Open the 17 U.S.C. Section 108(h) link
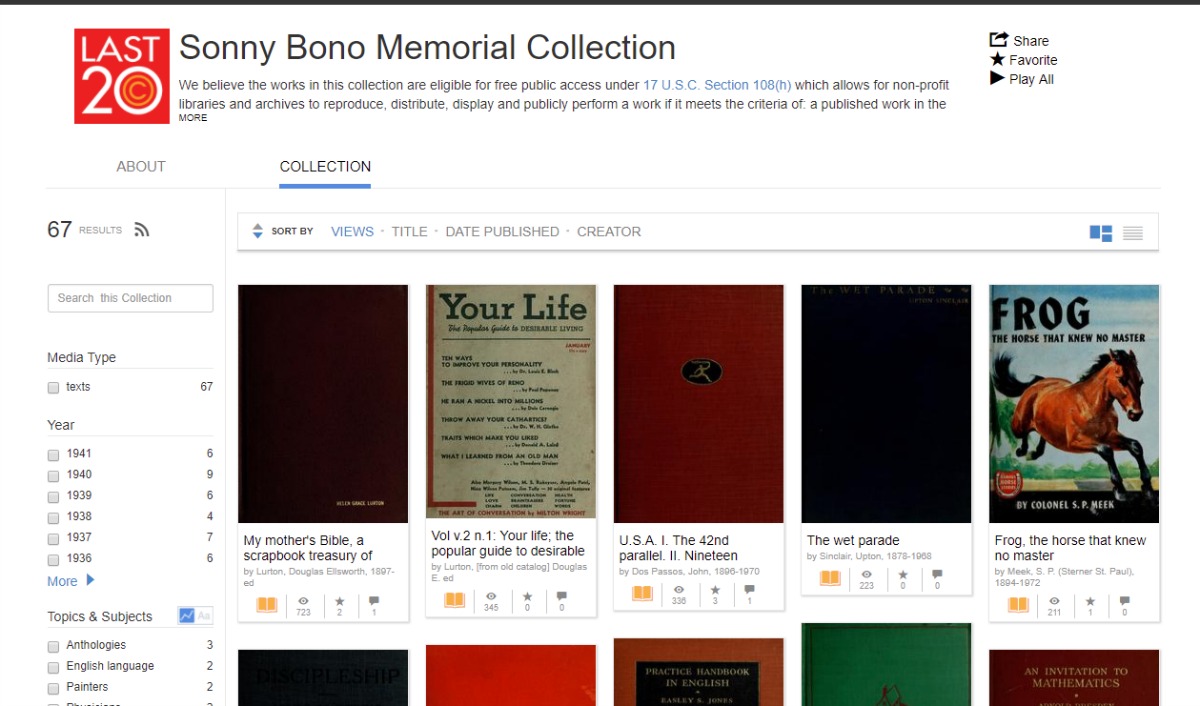 pyautogui.click(x=717, y=85)
